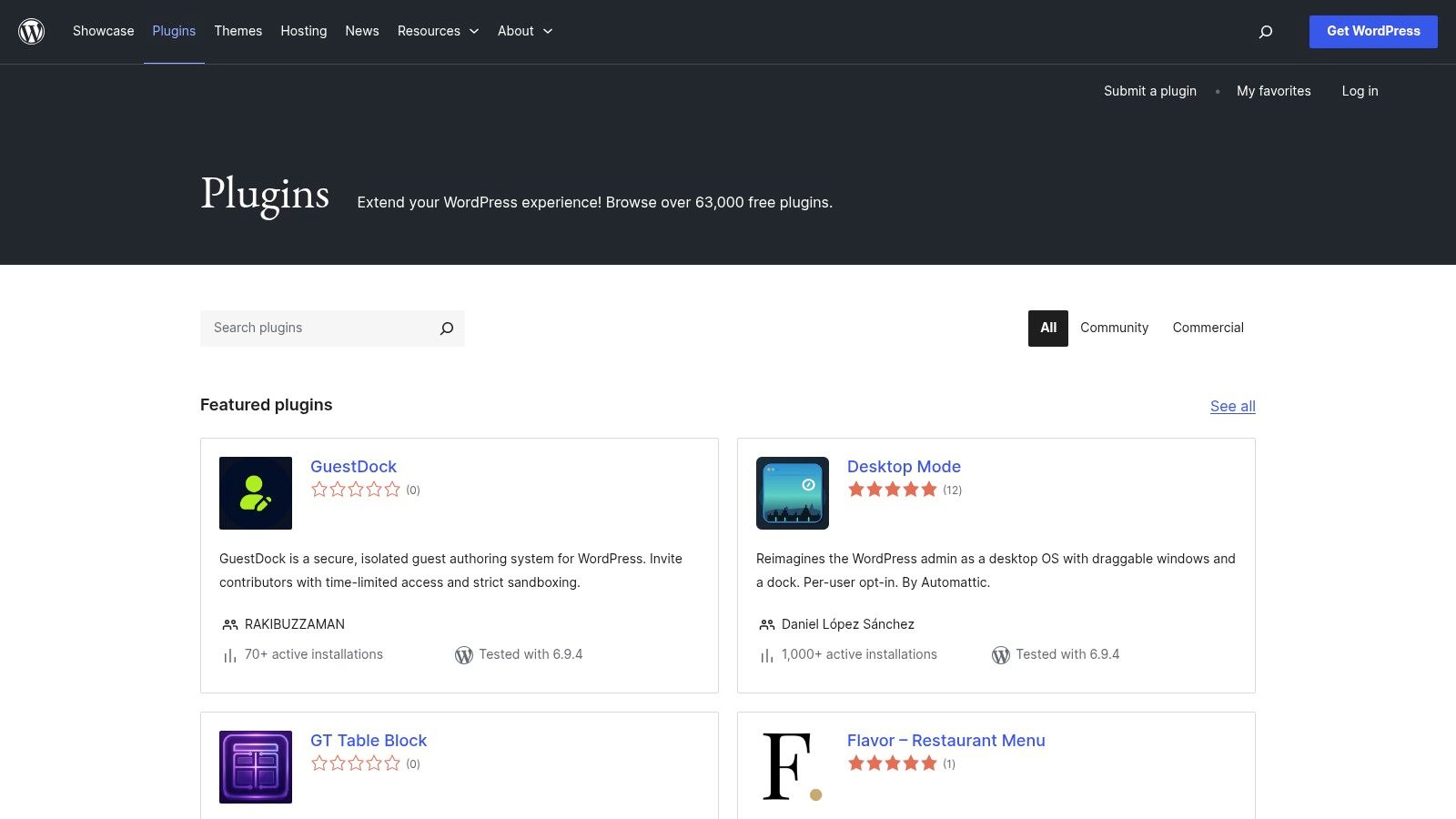Open the Hosting page

click(x=304, y=31)
